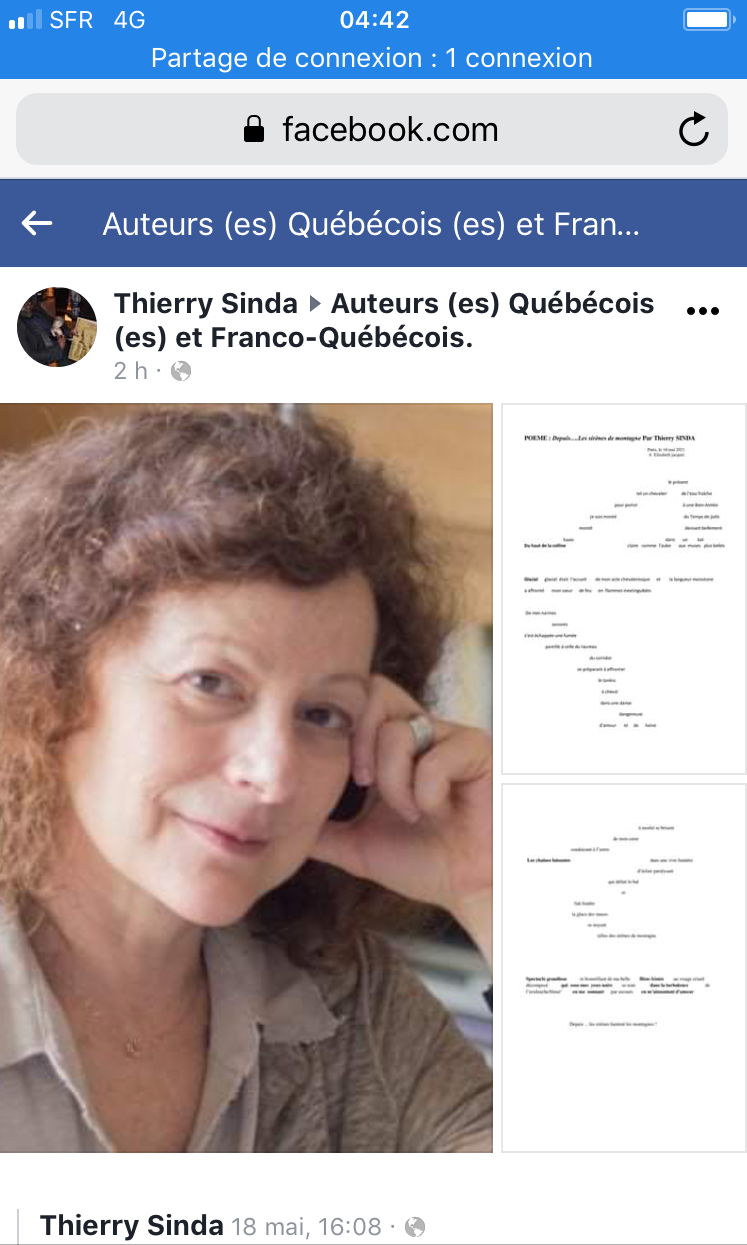Open the large portrait photo of the woman
747x1245 pixels.
(x=246, y=778)
